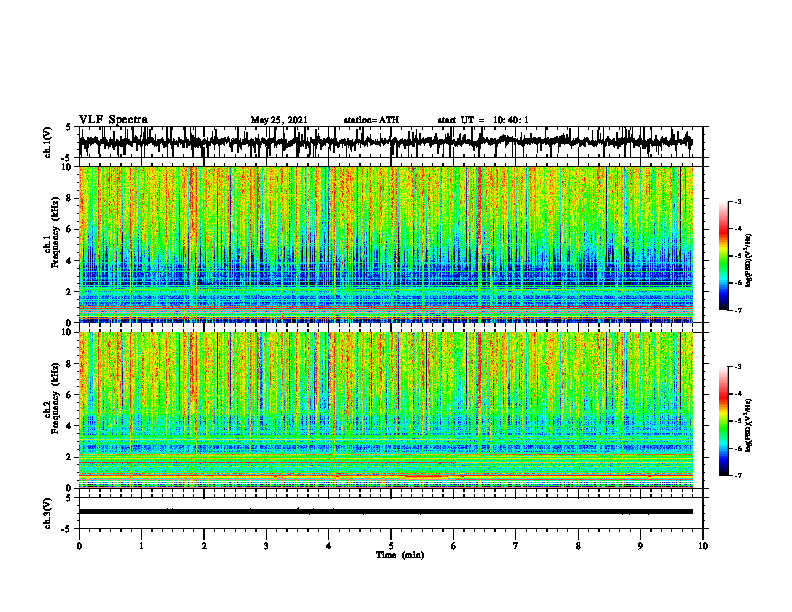
Task: Click the ch.2 spectrogram color scale bar
Action: pyautogui.click(x=723, y=421)
